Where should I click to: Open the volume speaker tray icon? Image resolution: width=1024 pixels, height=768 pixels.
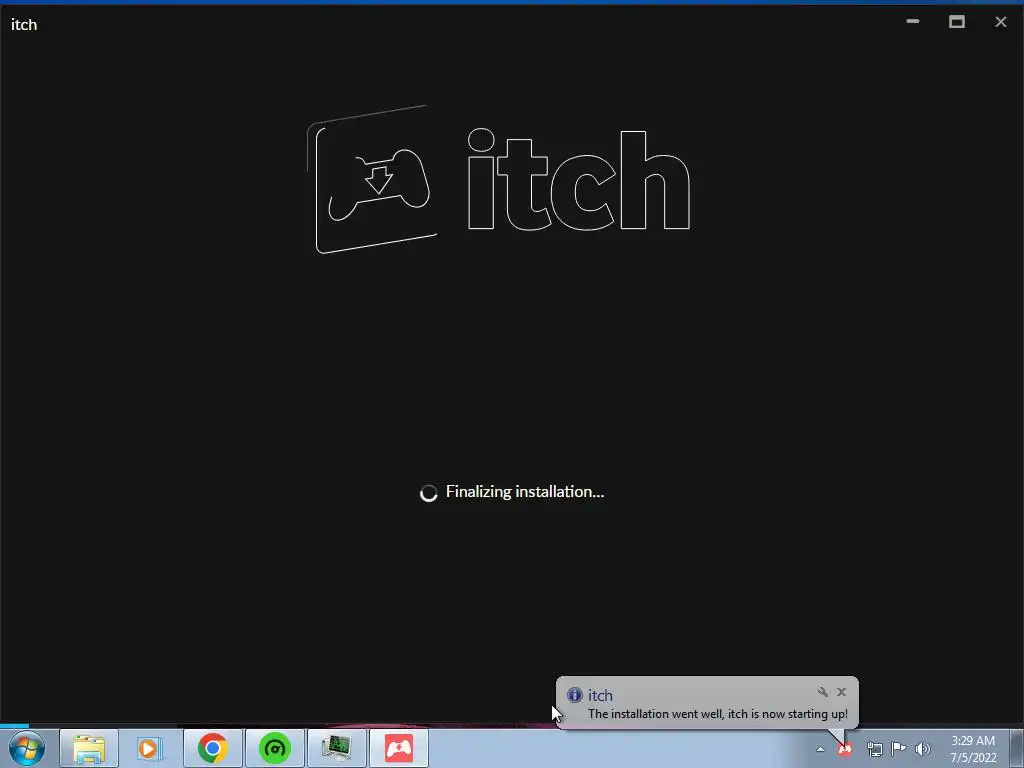click(x=922, y=749)
